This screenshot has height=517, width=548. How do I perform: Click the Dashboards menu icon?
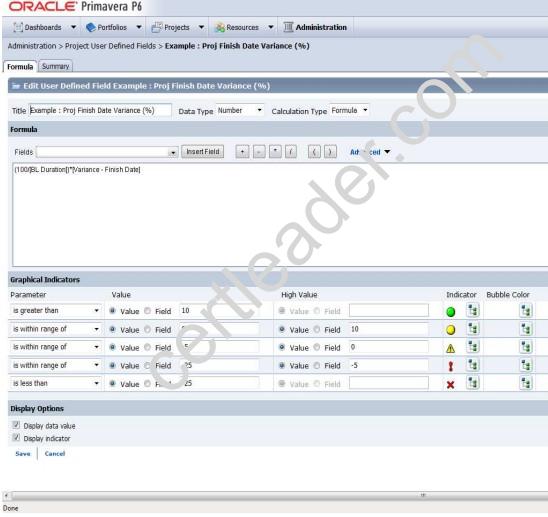tap(18, 27)
